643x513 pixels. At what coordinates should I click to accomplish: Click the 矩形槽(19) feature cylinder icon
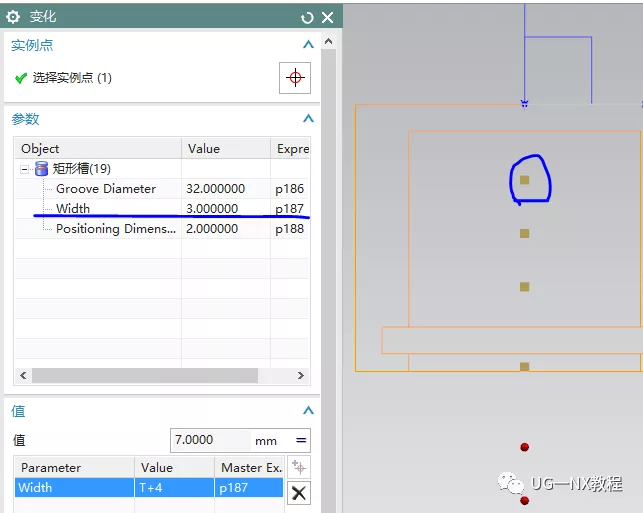(x=41, y=169)
